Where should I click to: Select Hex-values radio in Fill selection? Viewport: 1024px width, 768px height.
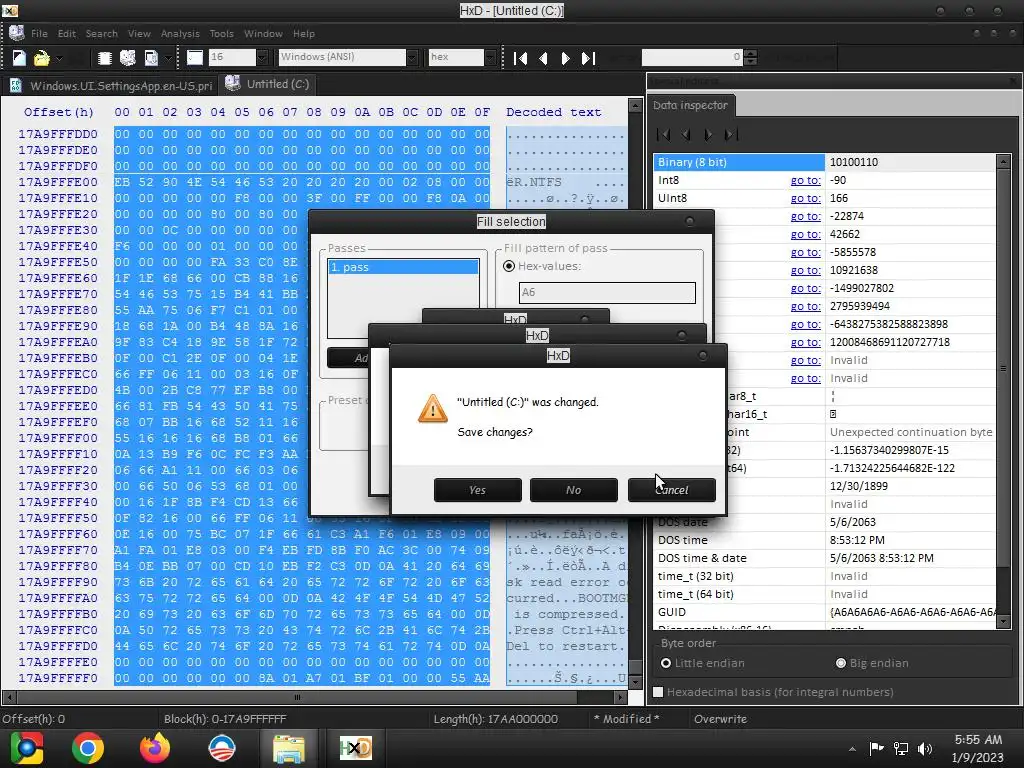click(509, 266)
